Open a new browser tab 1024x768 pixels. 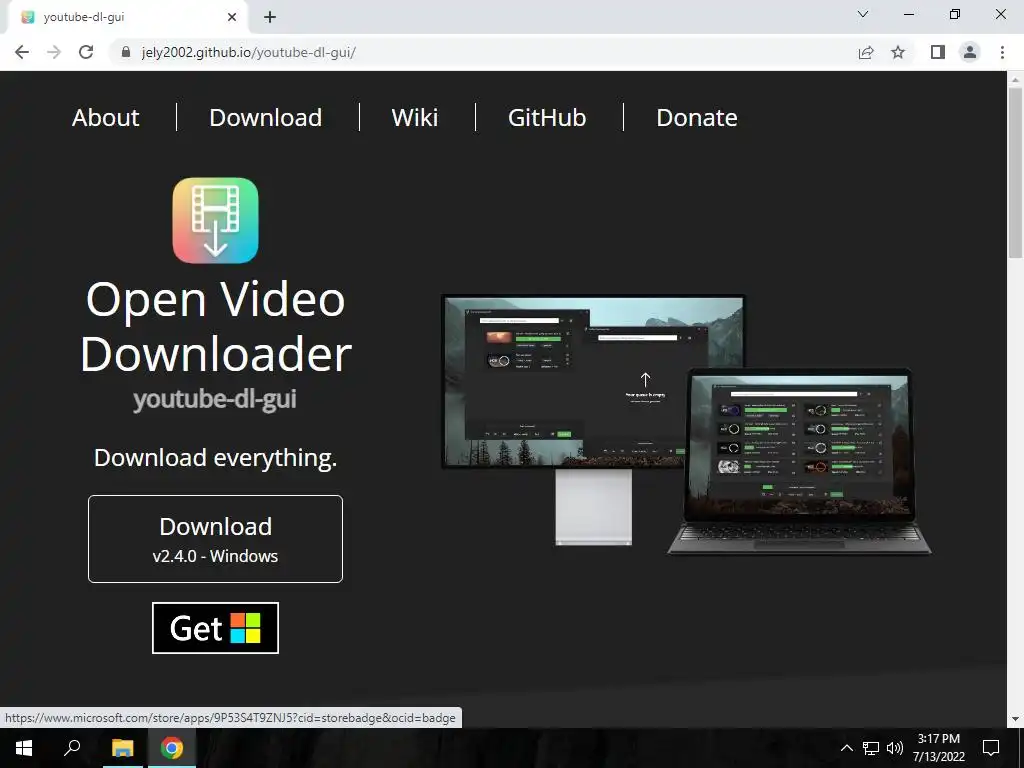tap(270, 17)
